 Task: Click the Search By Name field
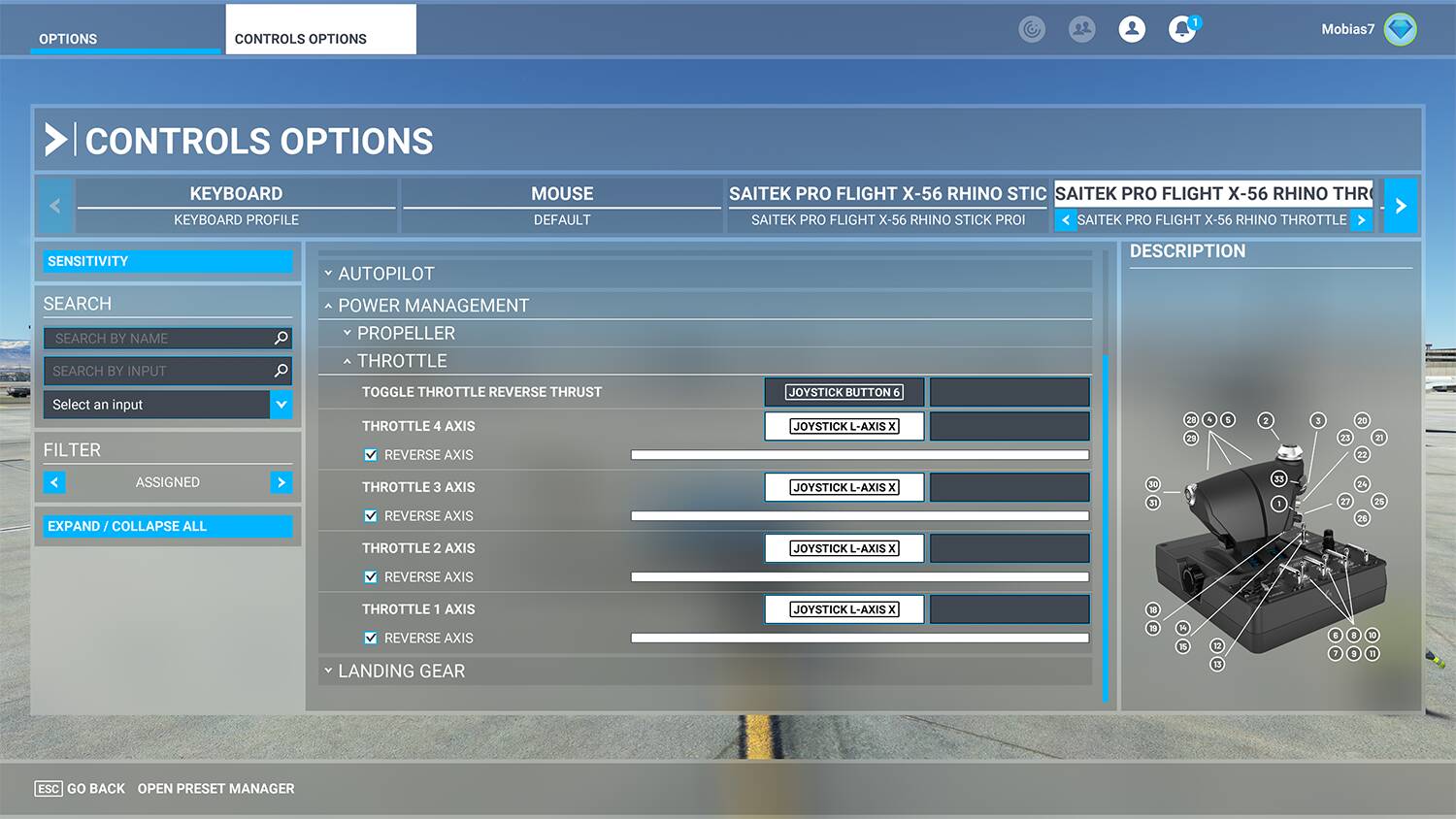point(167,338)
